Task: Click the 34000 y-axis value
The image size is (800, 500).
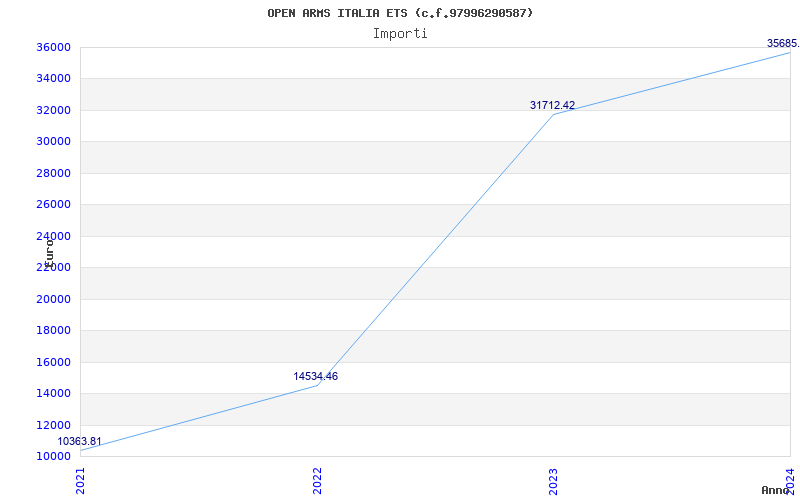Action: 53,79
